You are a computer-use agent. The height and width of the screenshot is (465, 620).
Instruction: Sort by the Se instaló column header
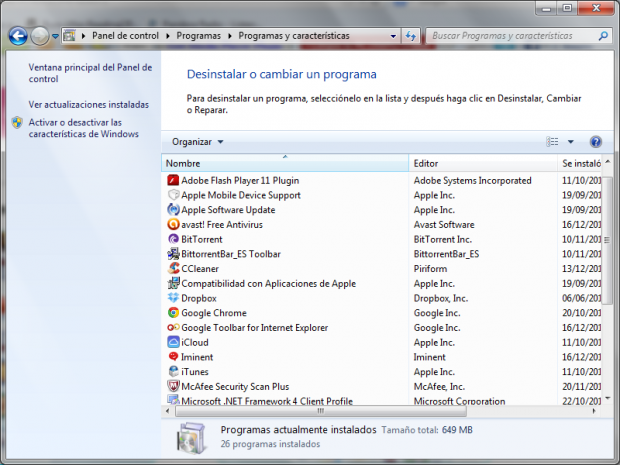[580, 163]
